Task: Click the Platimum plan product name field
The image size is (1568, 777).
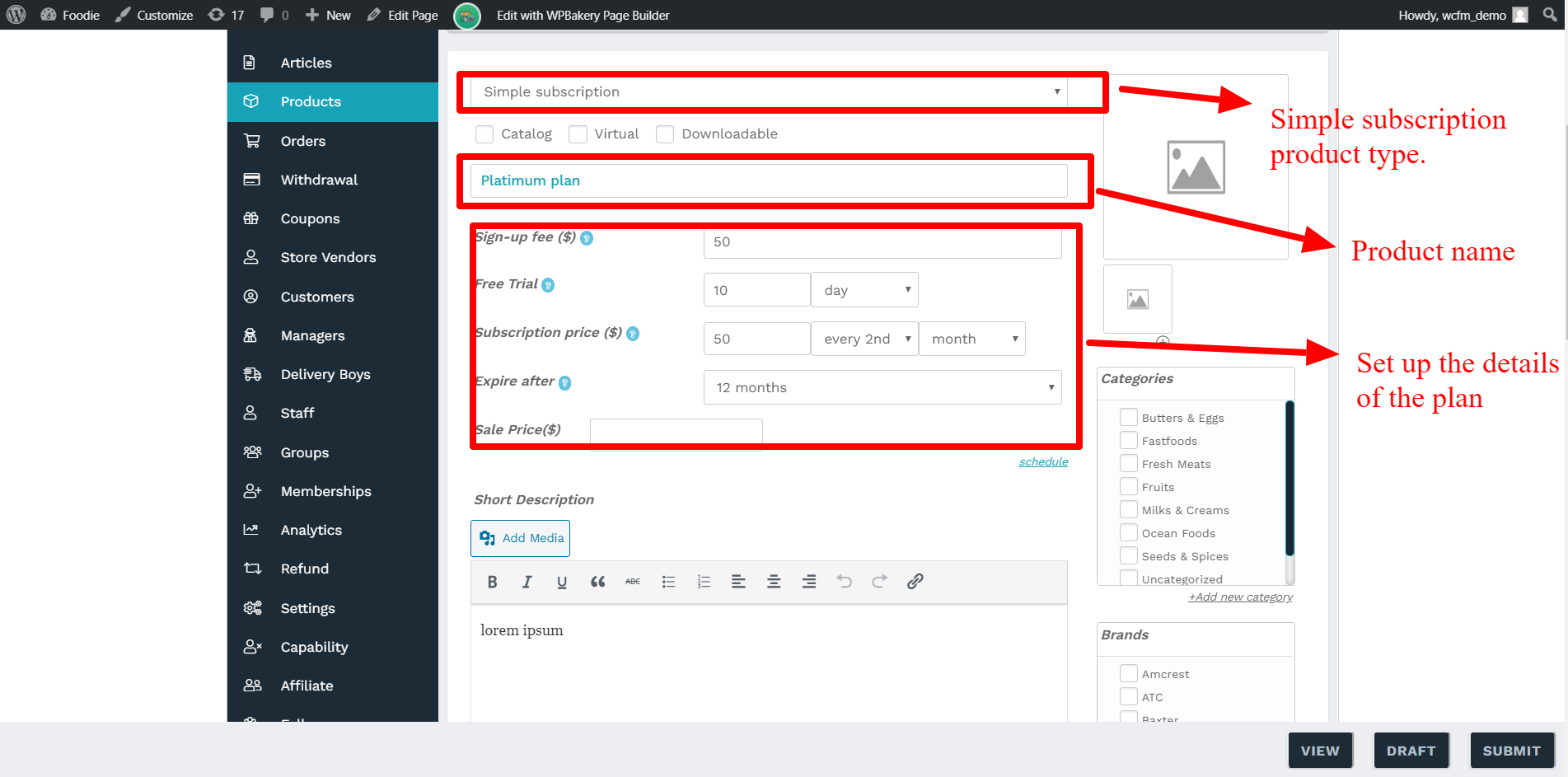Action: [768, 181]
